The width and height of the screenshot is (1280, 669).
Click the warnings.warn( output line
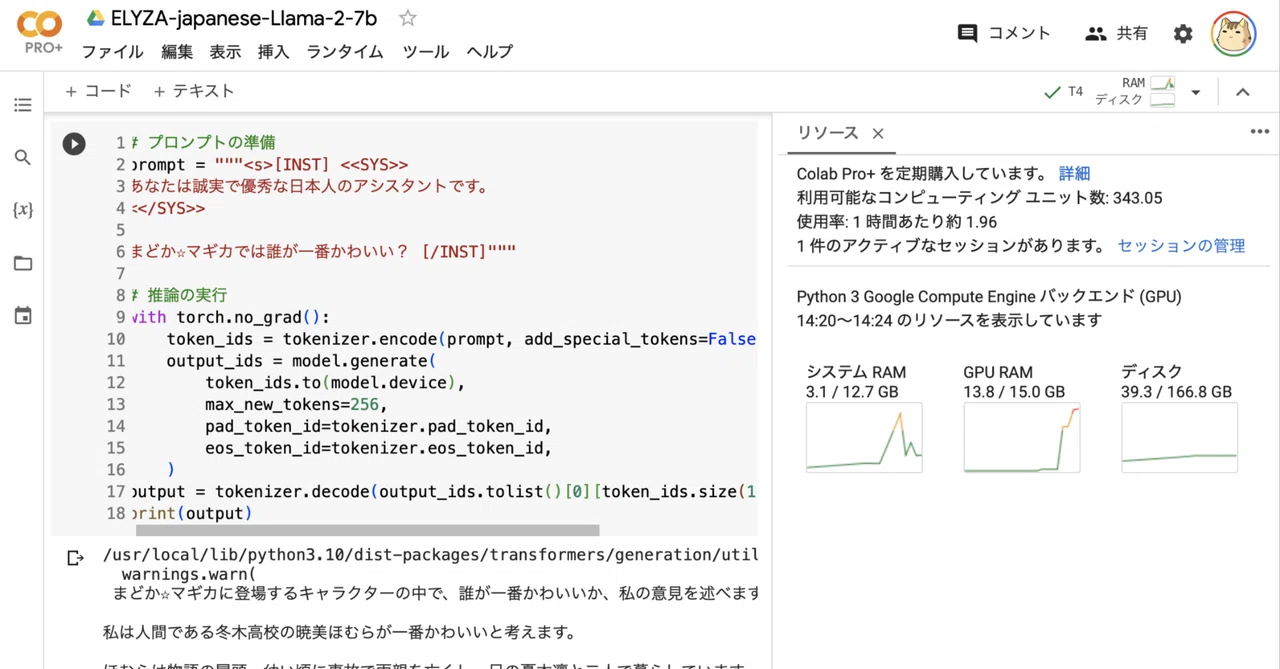point(188,574)
